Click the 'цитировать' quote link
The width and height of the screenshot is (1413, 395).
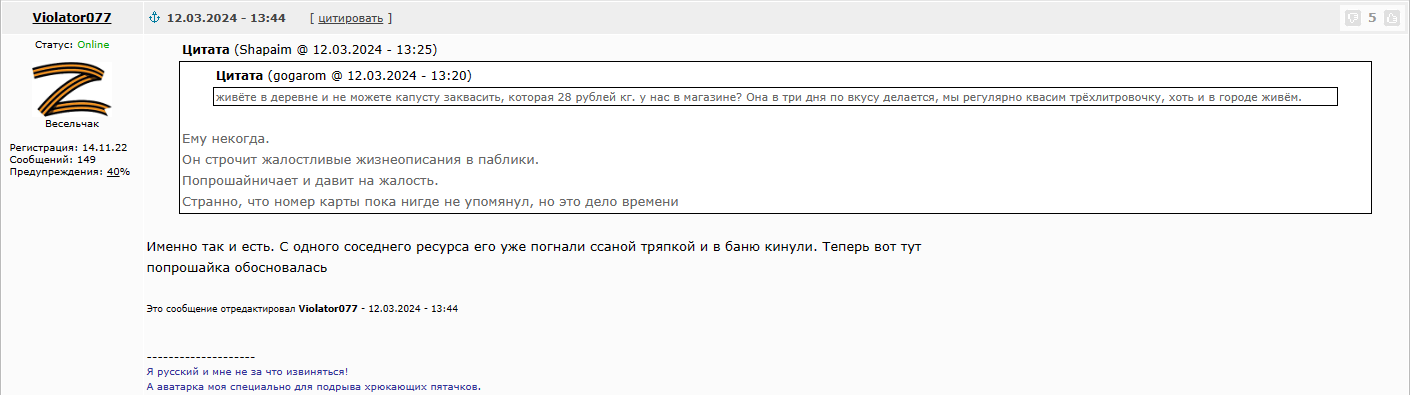[x=351, y=18]
